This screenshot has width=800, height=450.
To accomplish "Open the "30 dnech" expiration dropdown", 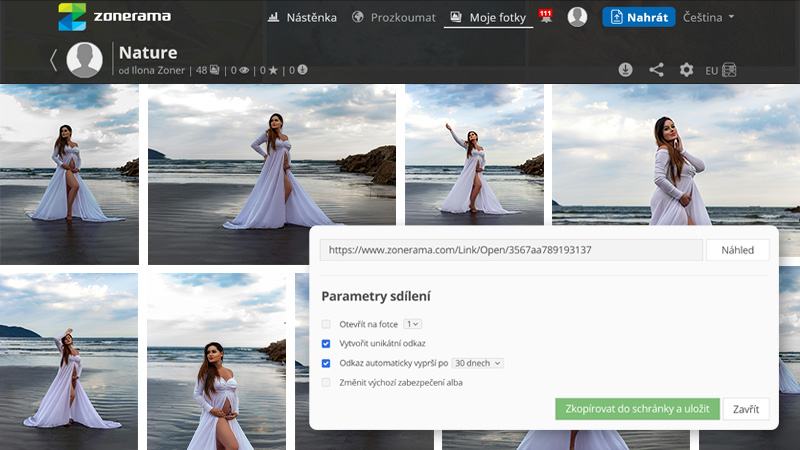I will (478, 363).
